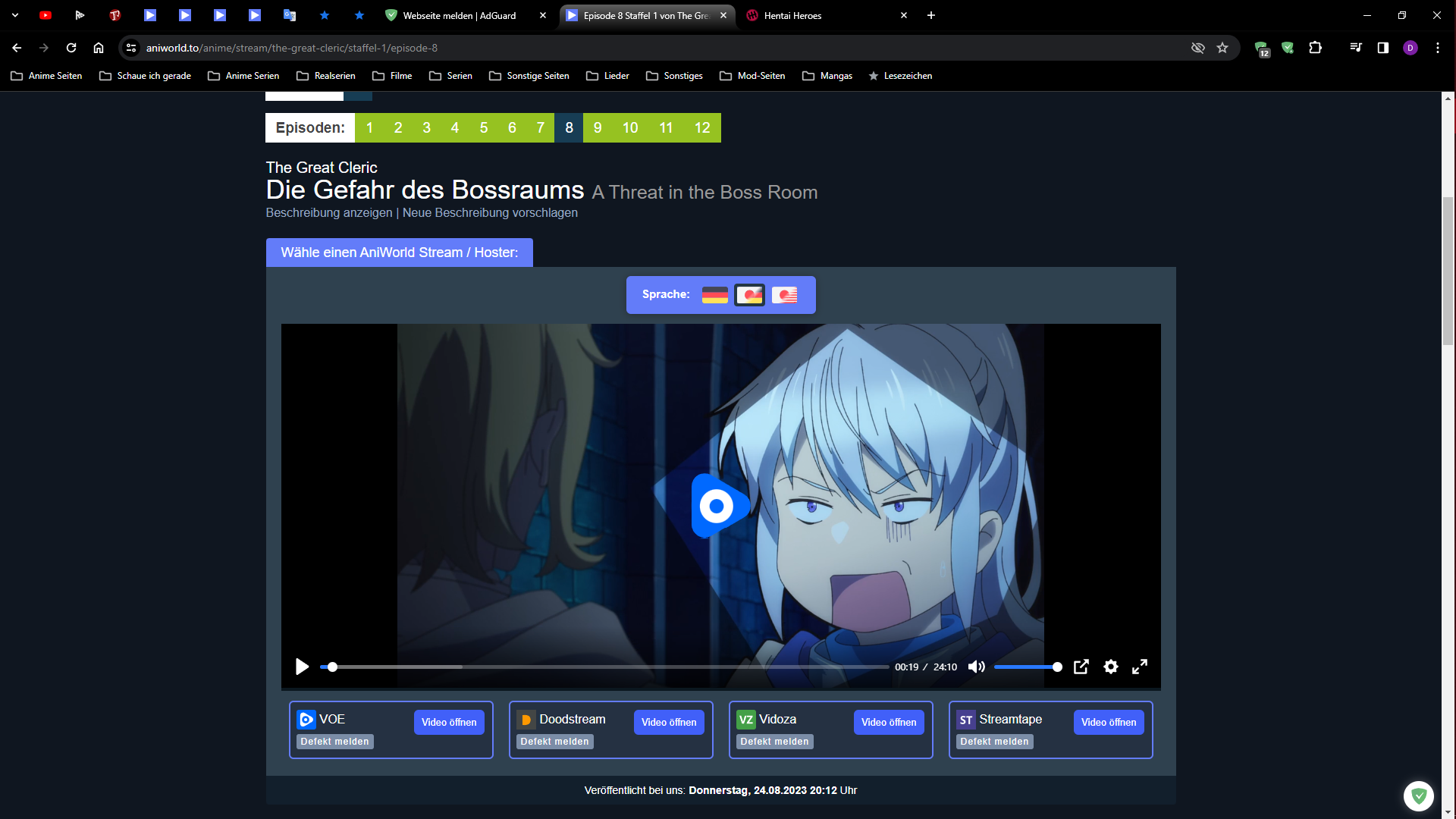Mute the video player volume

[976, 667]
